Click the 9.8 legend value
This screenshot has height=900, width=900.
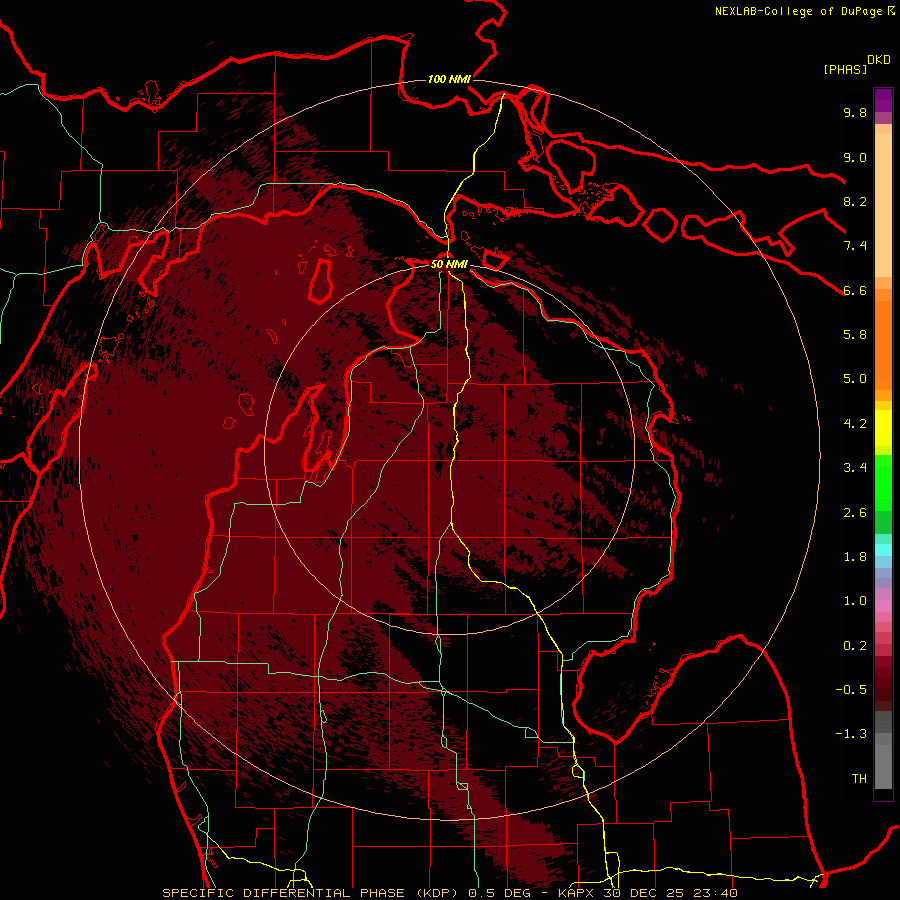pos(855,112)
